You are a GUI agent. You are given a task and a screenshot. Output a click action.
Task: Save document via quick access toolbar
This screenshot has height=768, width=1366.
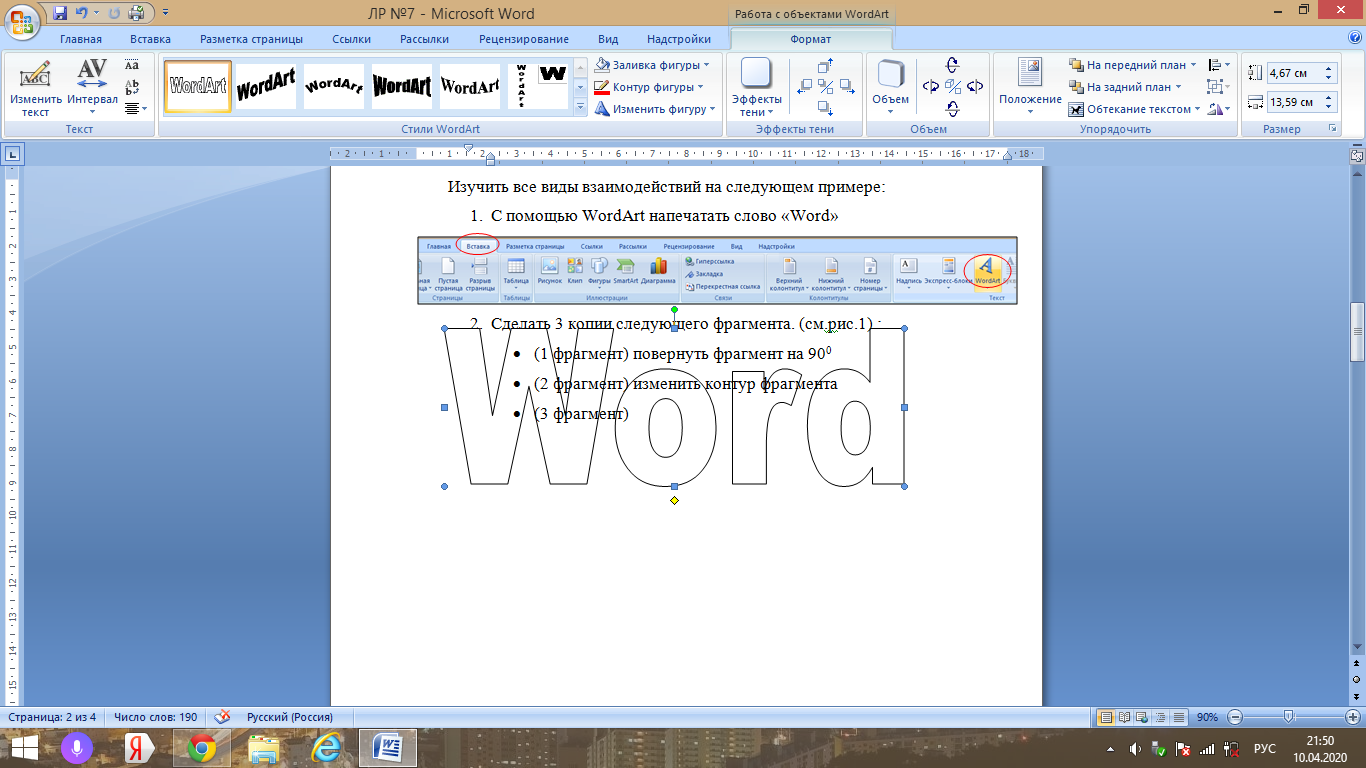tap(60, 13)
